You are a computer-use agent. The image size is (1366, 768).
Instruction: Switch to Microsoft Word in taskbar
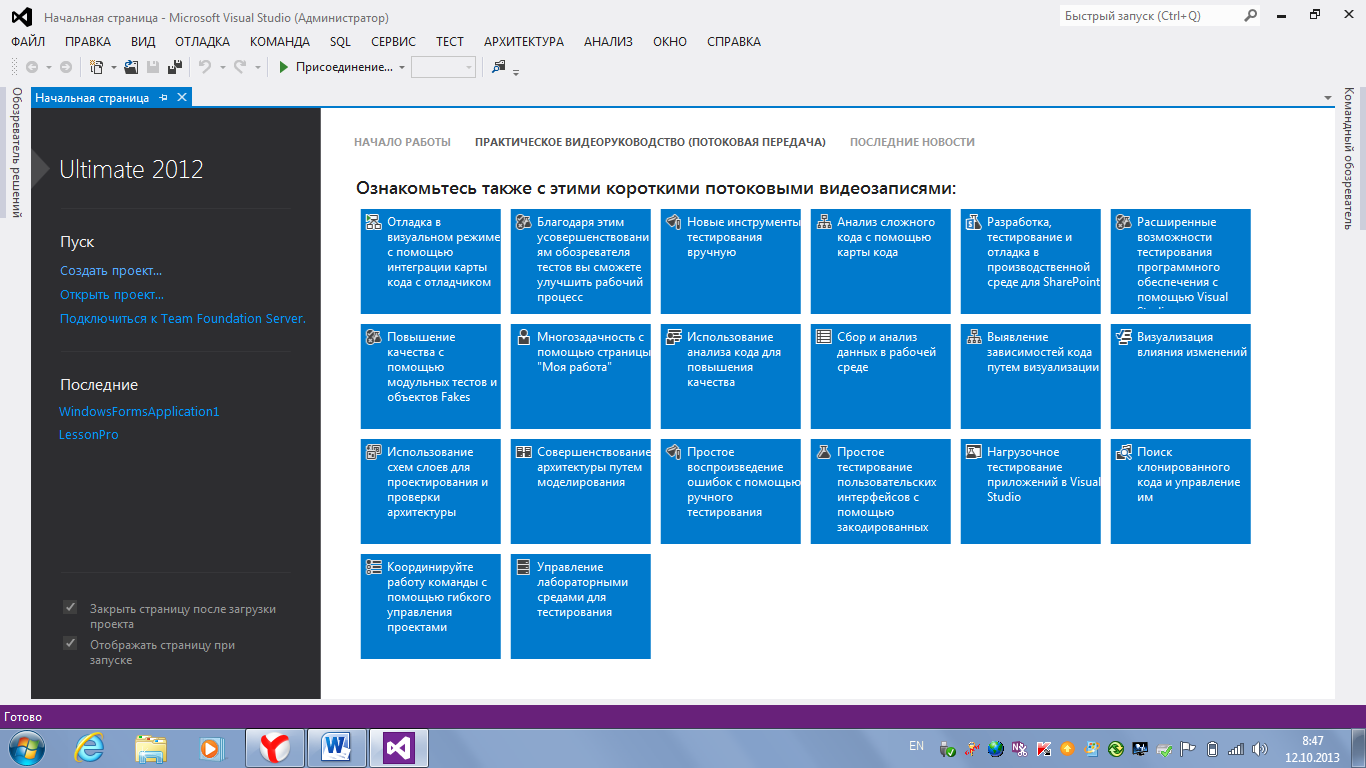[x=337, y=747]
